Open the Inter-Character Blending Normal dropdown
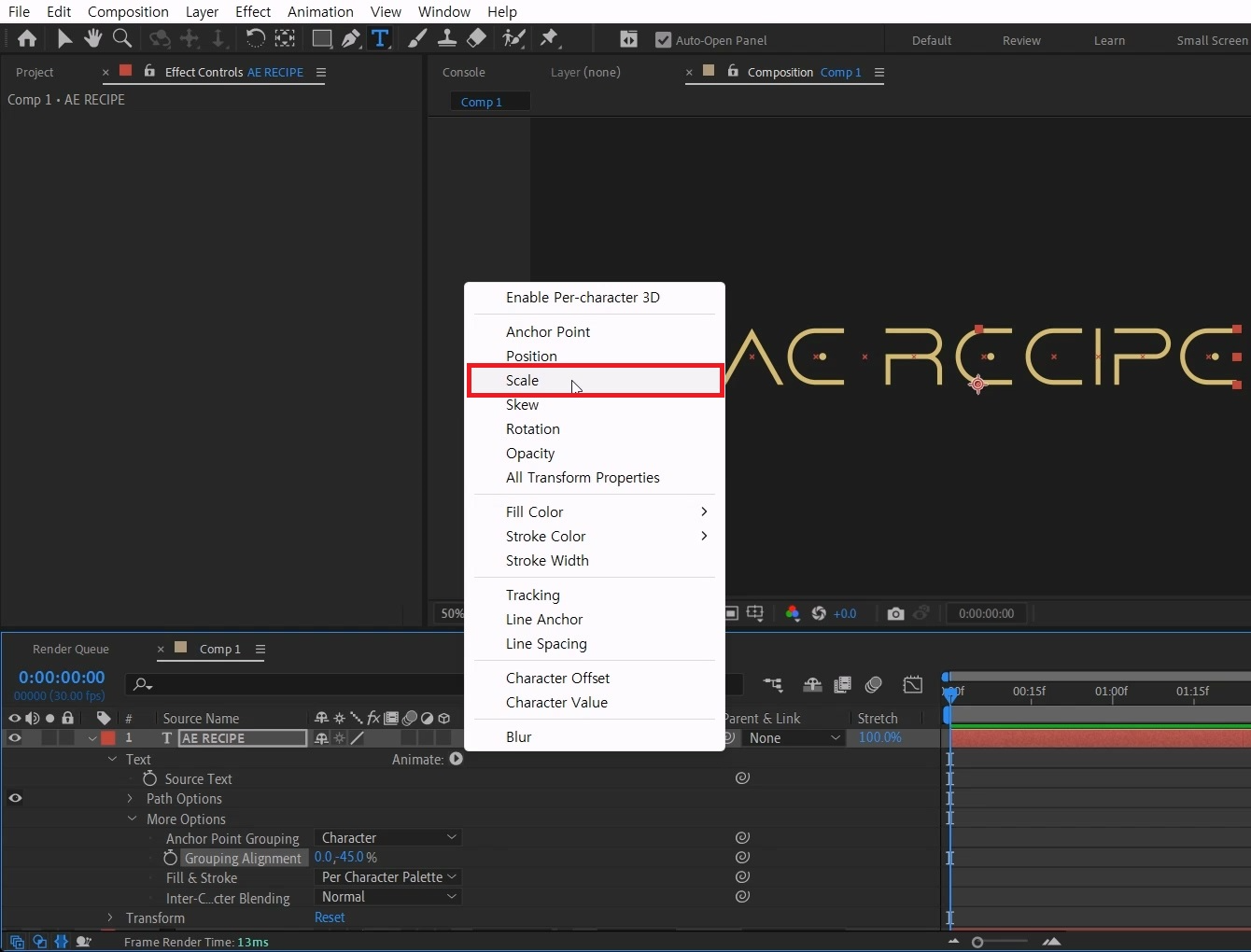The height and width of the screenshot is (952, 1251). (x=388, y=896)
